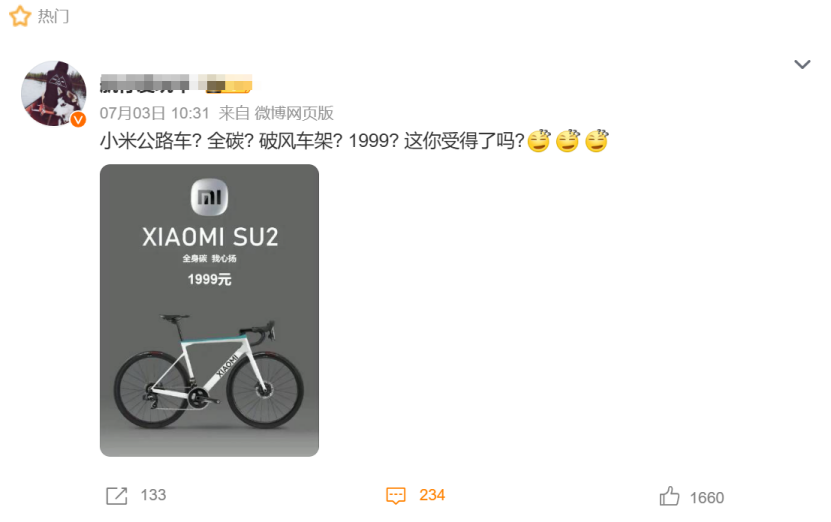Open the 07月03日 10:31 timestamp link
Viewport: 831px width, 522px height.
[155, 113]
